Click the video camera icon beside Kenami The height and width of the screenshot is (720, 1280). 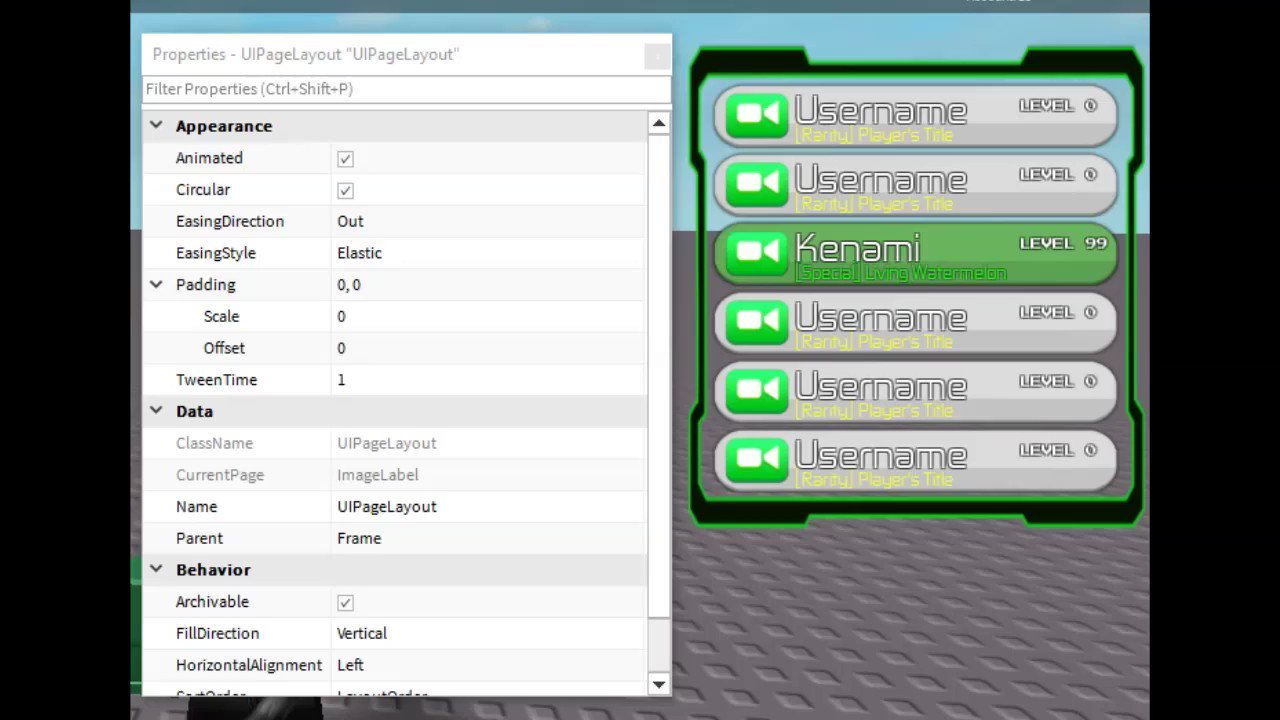point(757,252)
